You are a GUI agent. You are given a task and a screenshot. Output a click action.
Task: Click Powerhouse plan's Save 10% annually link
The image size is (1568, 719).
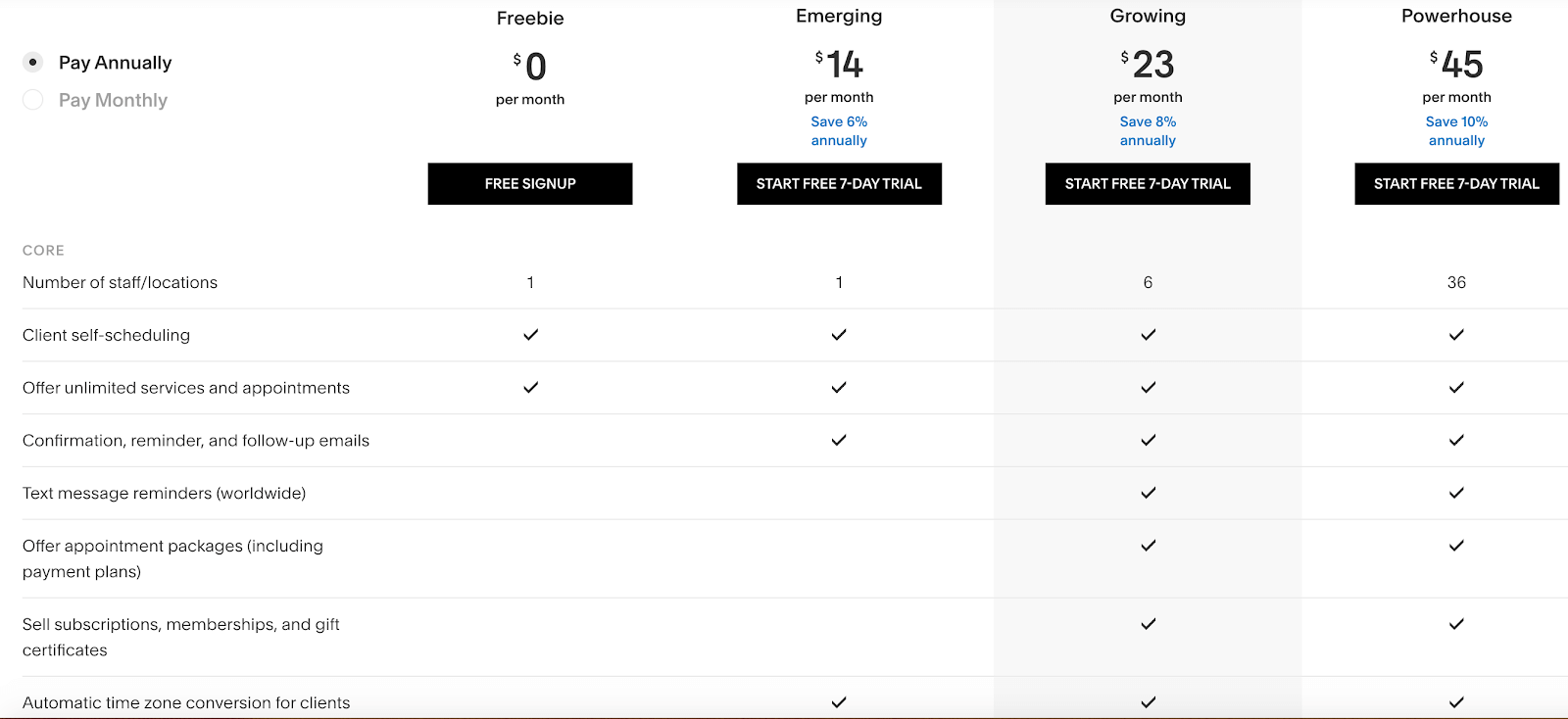pos(1456,131)
